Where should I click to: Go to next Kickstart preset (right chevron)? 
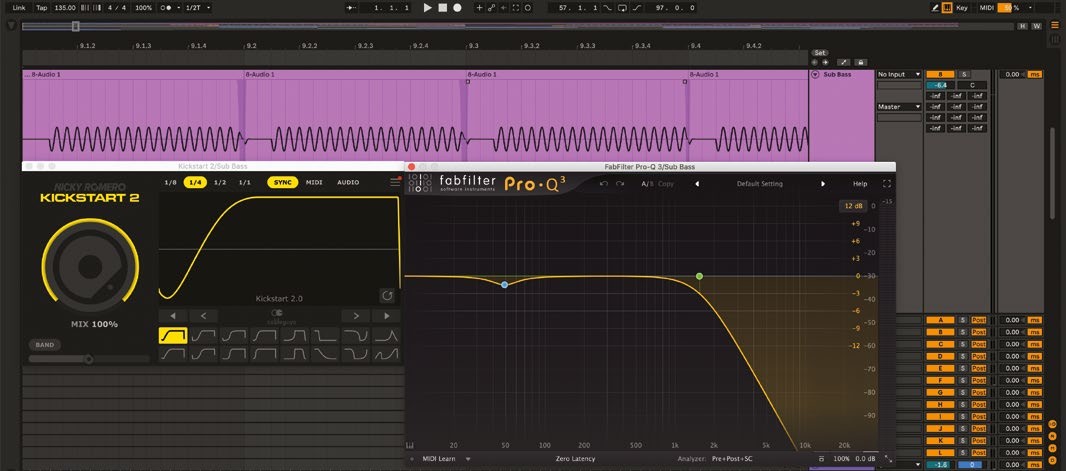[x=355, y=315]
